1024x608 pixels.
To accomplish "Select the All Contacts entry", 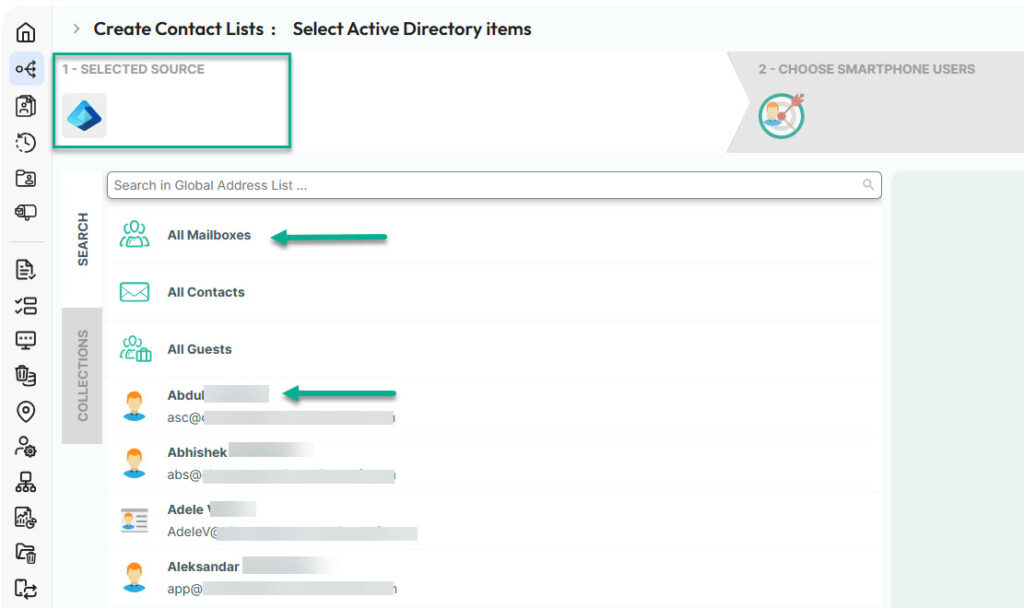I will tap(206, 292).
